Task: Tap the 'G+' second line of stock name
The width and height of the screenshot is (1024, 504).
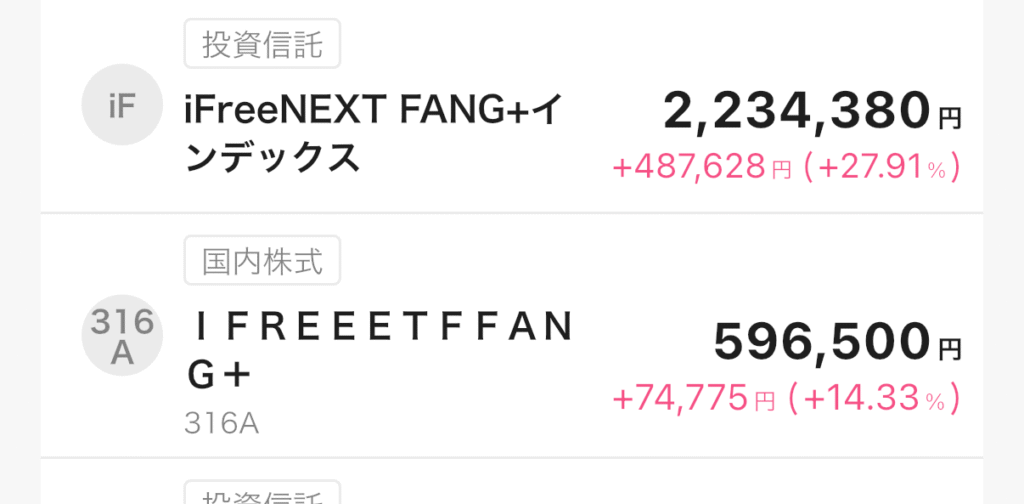Action: (218, 375)
